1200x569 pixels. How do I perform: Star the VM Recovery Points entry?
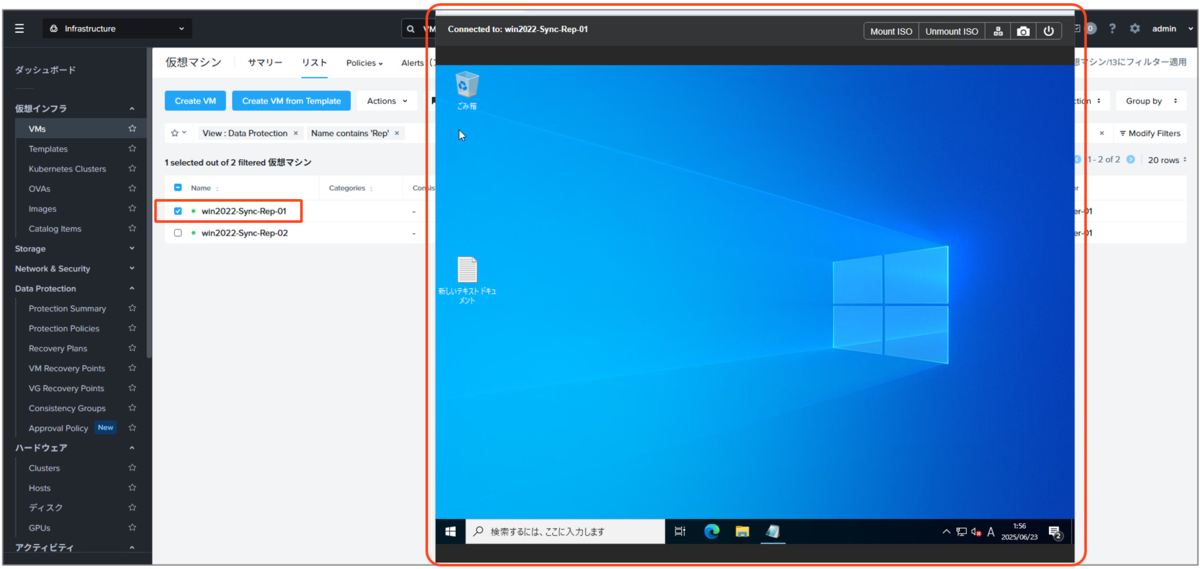pyautogui.click(x=132, y=369)
